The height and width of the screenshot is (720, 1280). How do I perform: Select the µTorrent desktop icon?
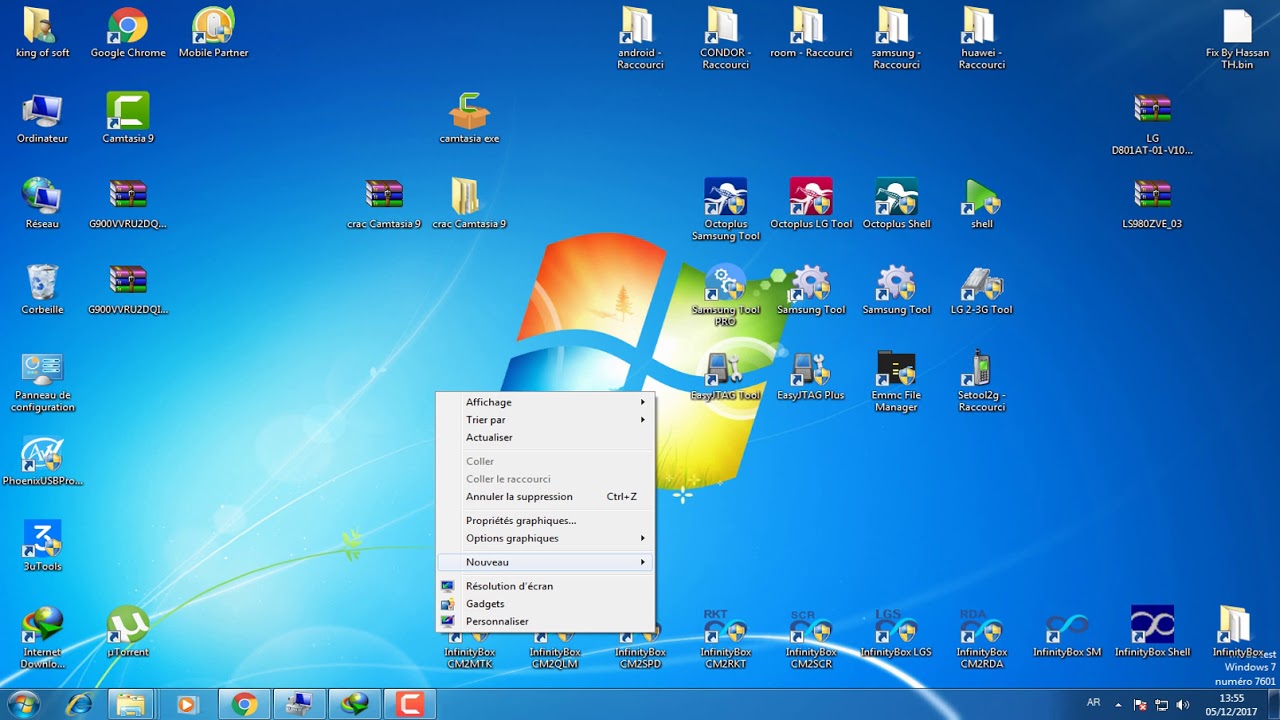[x=128, y=632]
